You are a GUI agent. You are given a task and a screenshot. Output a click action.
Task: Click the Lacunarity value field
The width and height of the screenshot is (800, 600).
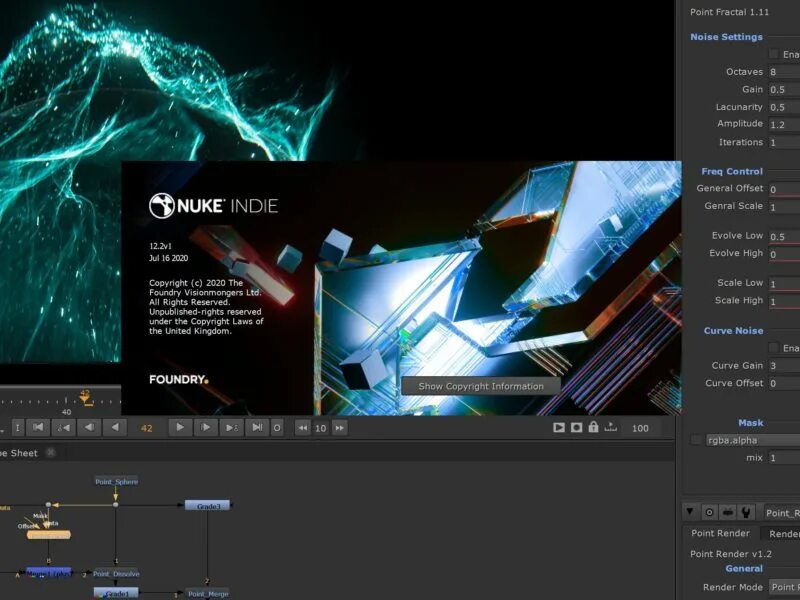click(x=784, y=107)
